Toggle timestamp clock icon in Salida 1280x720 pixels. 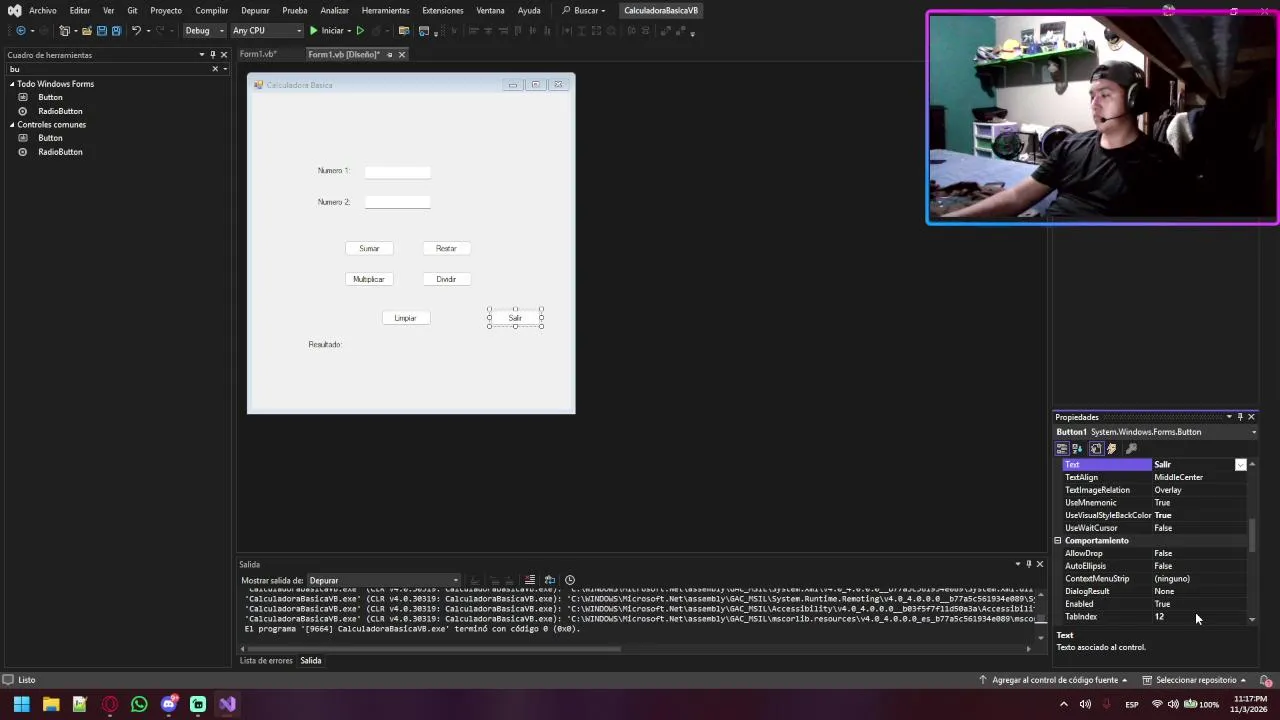[x=570, y=580]
